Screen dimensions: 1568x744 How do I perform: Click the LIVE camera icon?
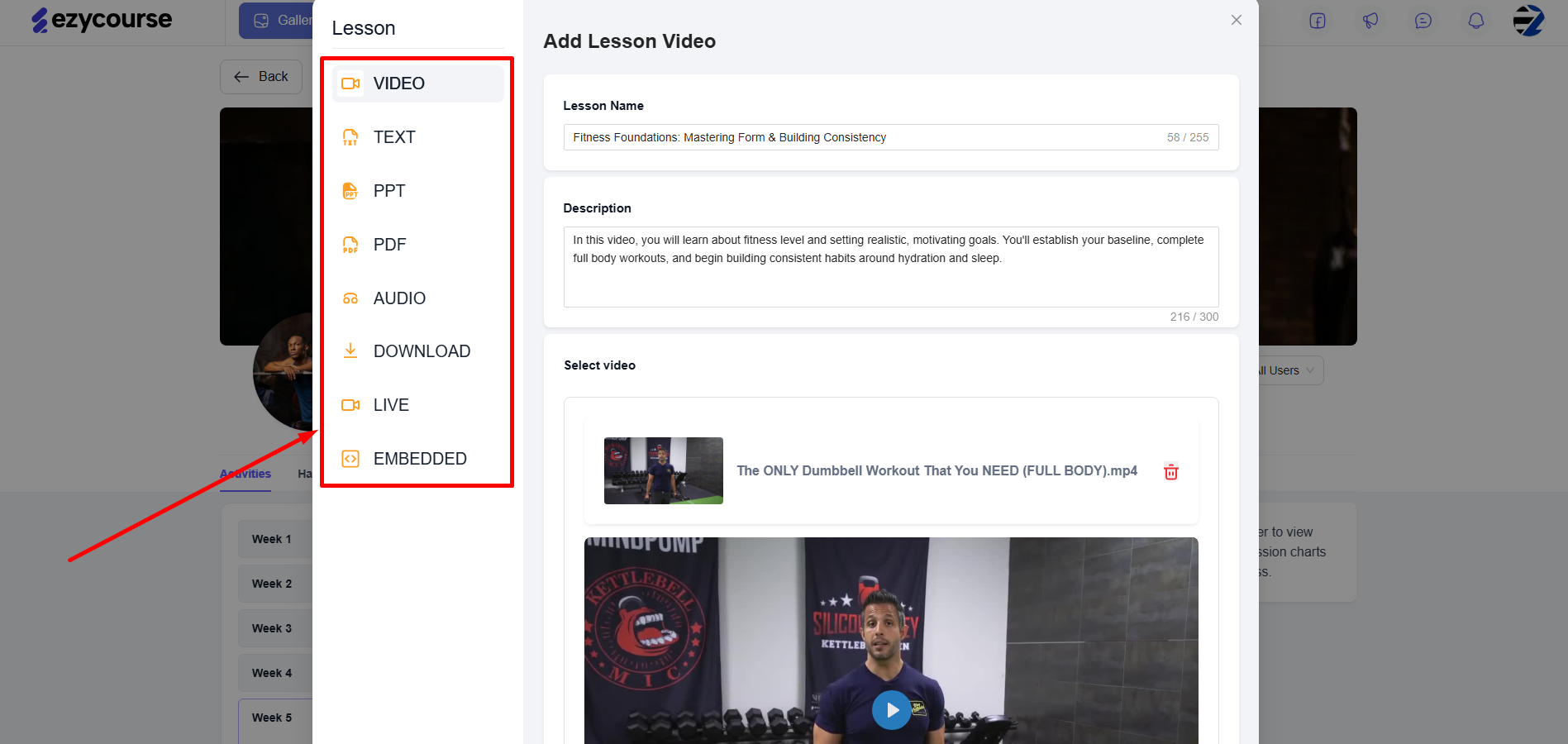[x=350, y=405]
